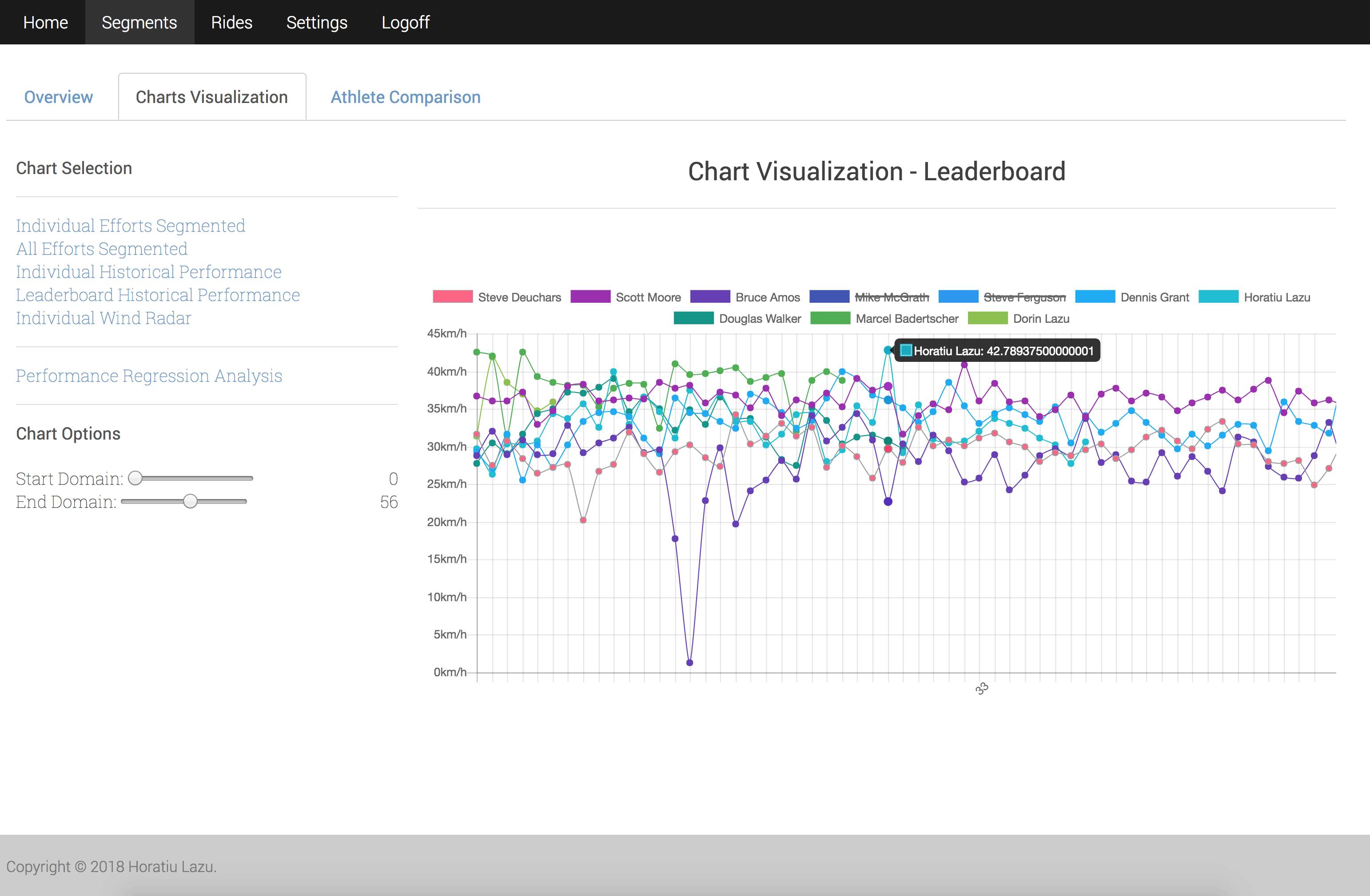
Task: Click Settings in the top navigation bar
Action: tap(316, 22)
